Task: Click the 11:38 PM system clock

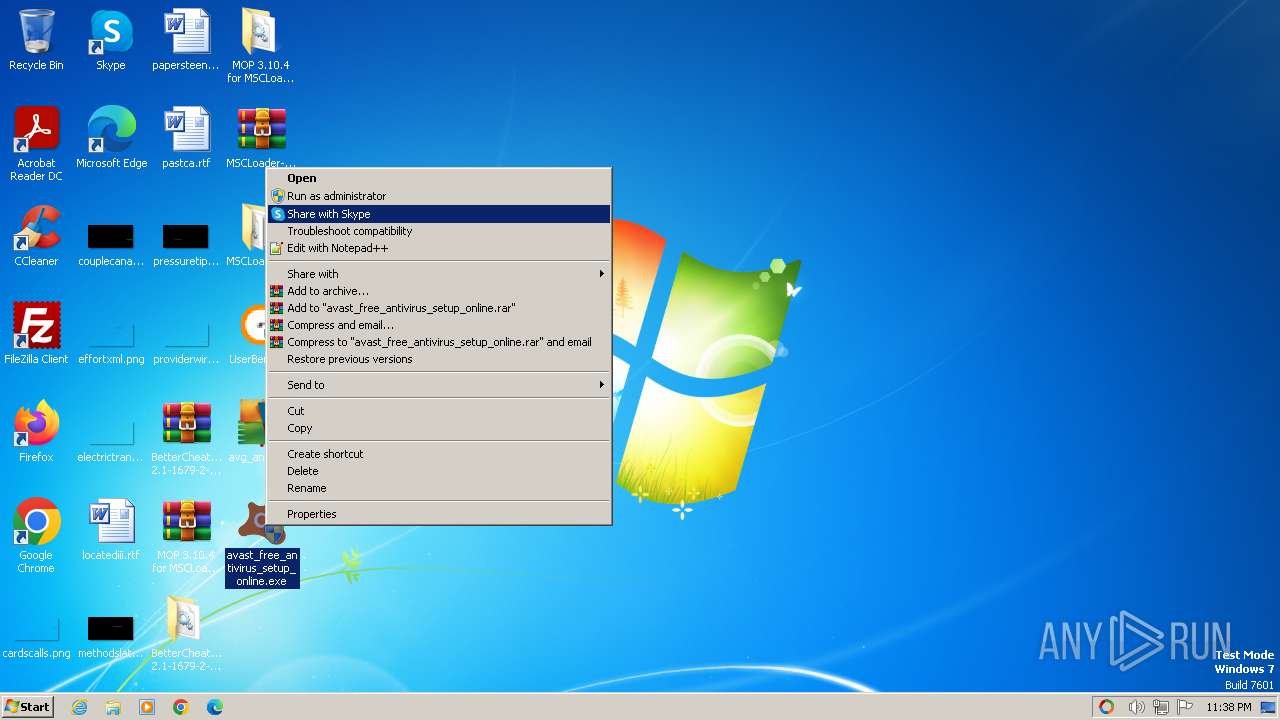Action: tap(1228, 707)
